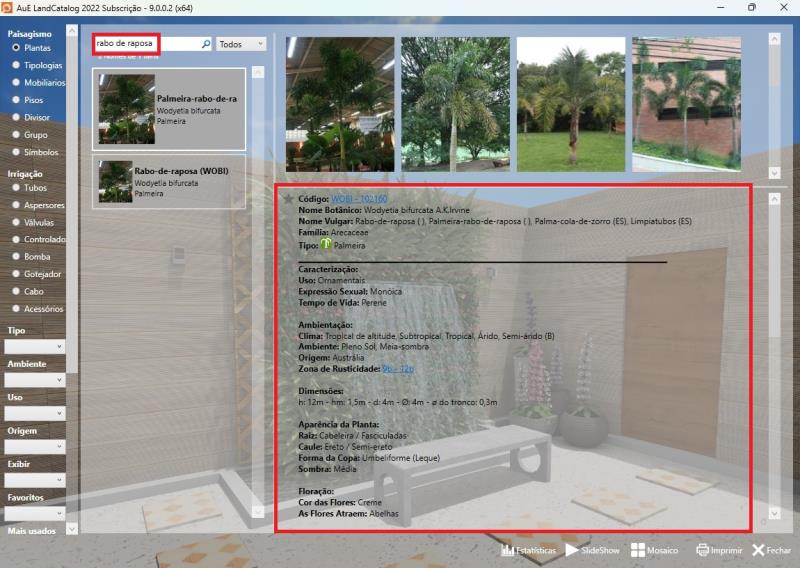Click the results list scroll down arrow
Image resolution: width=800 pixels, height=568 pixels.
point(258,511)
